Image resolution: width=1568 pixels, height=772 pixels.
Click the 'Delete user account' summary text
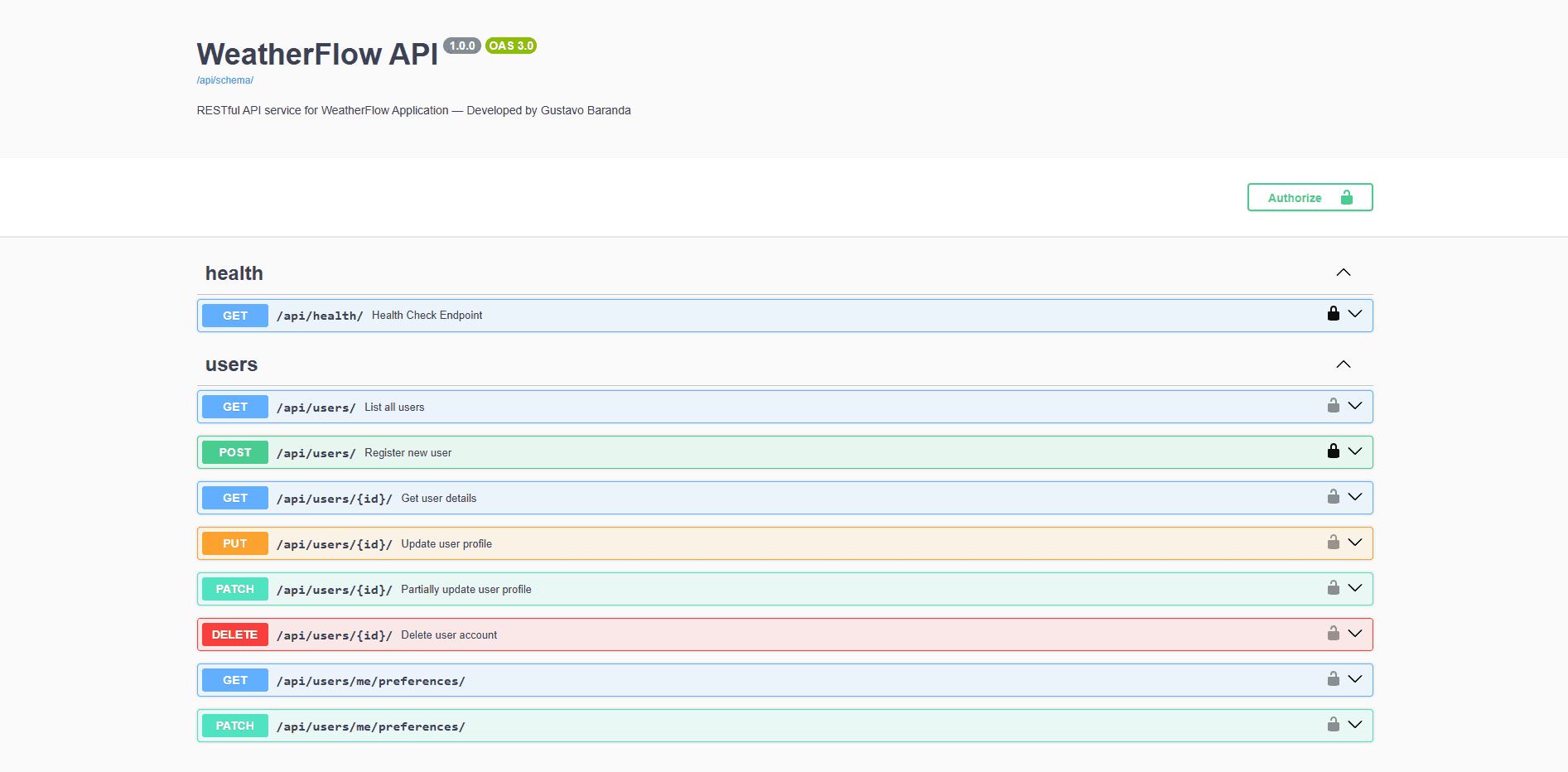(449, 634)
